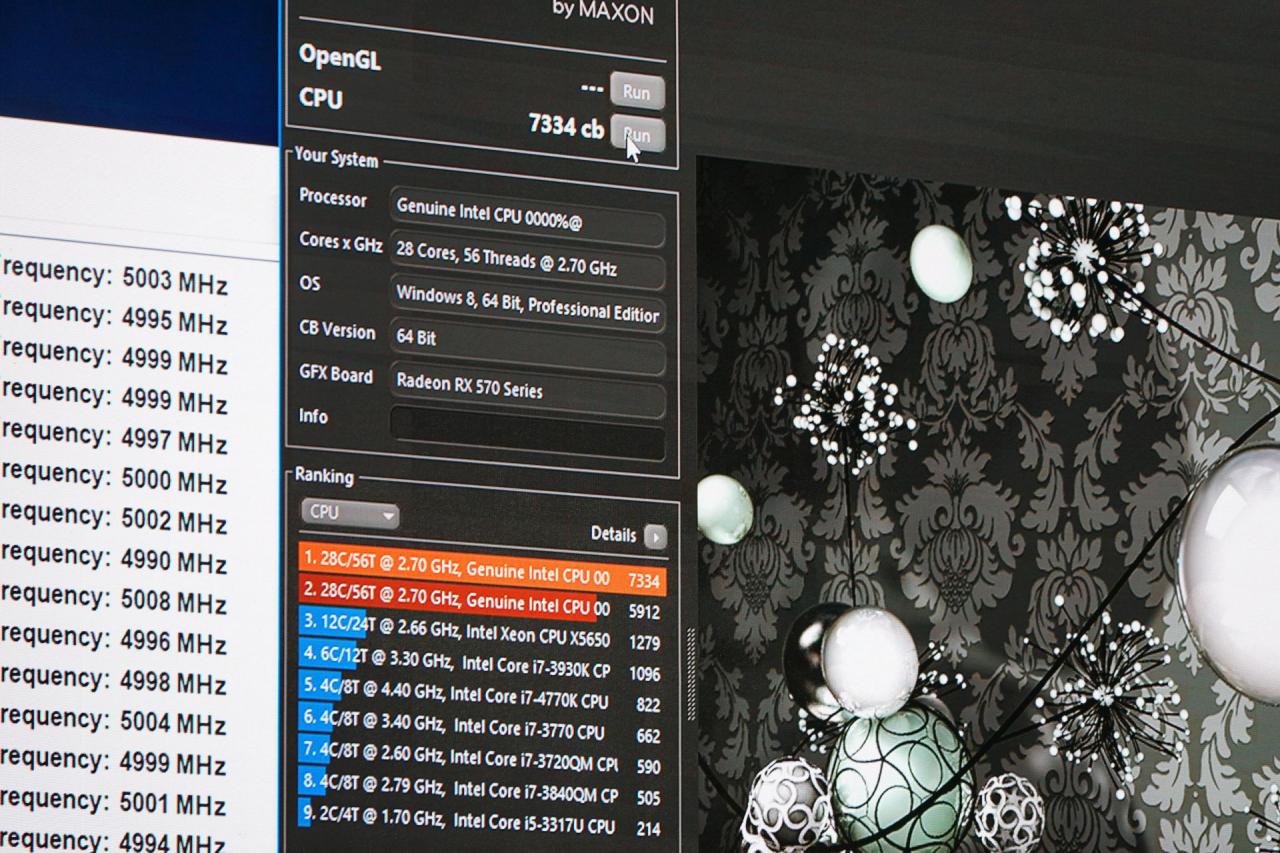Click the Radeon RX 570 Series field
Screen dimensions: 1280x853
(527, 390)
